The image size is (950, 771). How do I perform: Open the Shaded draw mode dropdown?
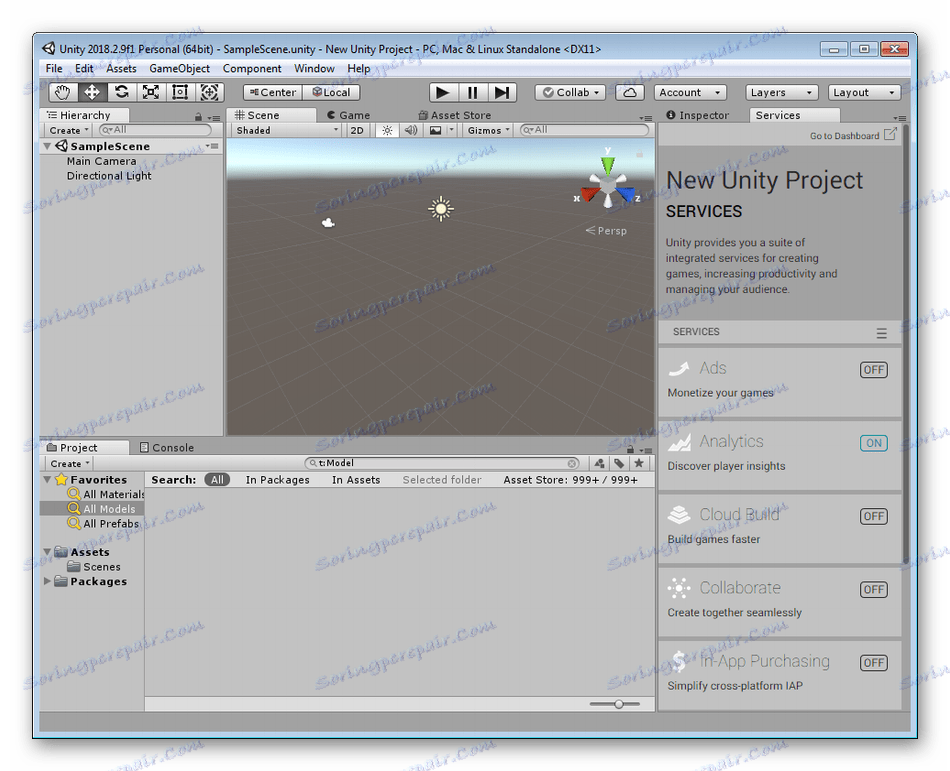(287, 130)
